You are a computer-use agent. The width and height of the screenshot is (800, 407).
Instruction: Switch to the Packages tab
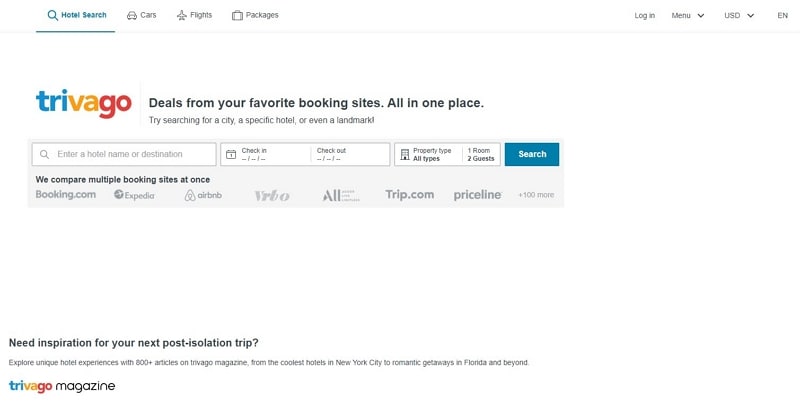click(255, 15)
